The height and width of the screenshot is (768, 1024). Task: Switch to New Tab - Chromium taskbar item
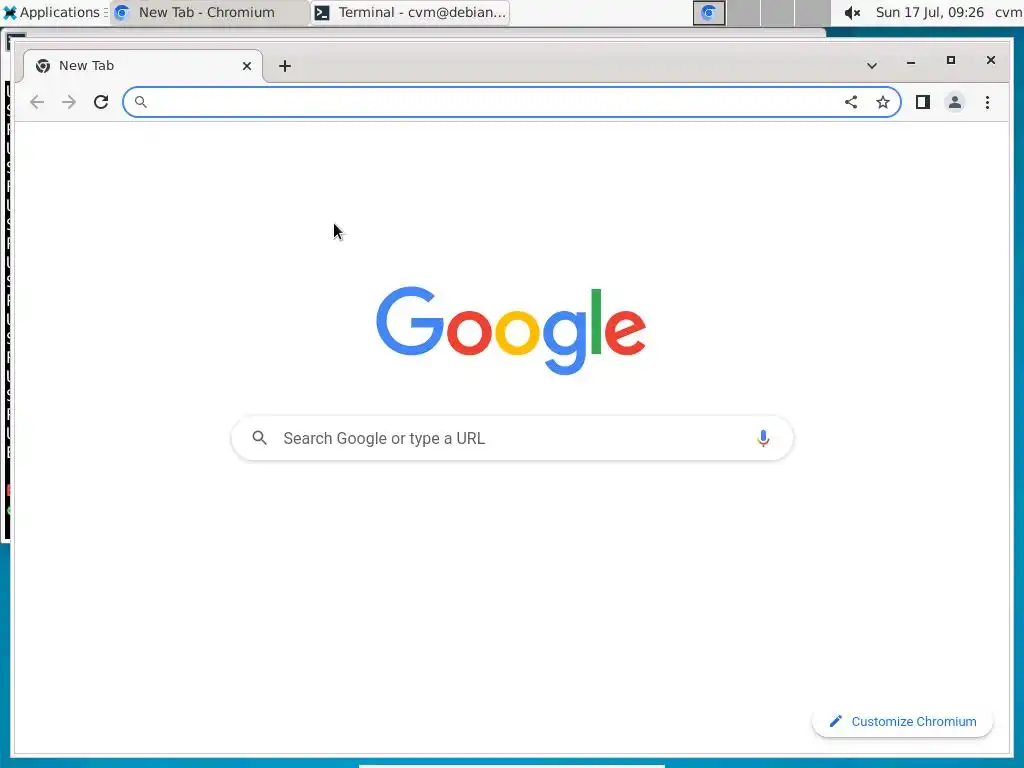click(x=208, y=12)
